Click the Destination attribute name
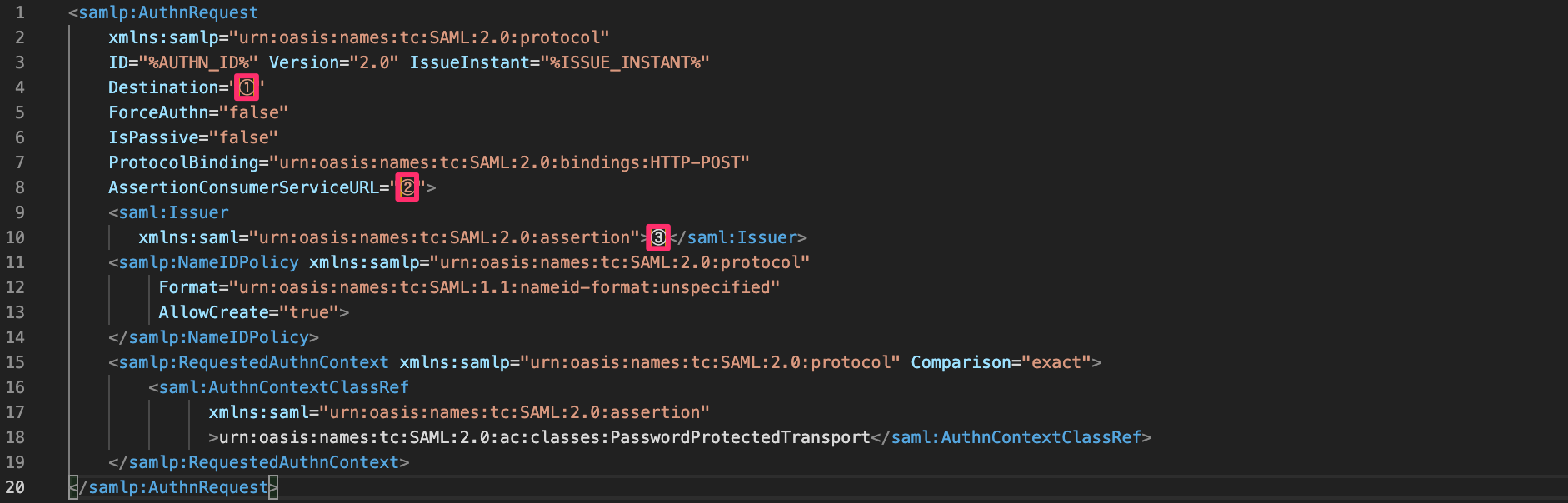The image size is (1568, 503). tap(163, 87)
